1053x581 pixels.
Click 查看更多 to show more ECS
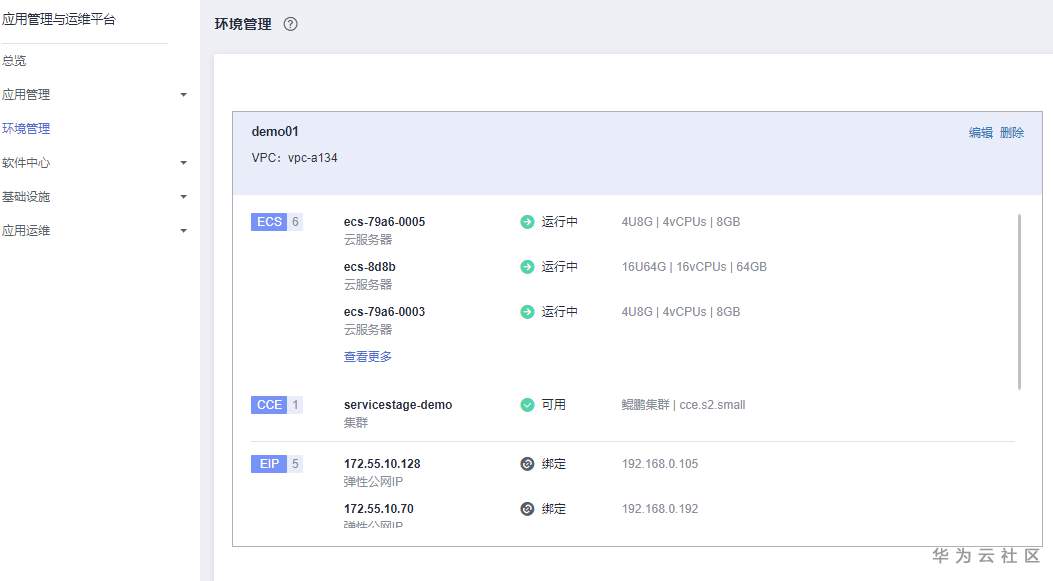(368, 357)
